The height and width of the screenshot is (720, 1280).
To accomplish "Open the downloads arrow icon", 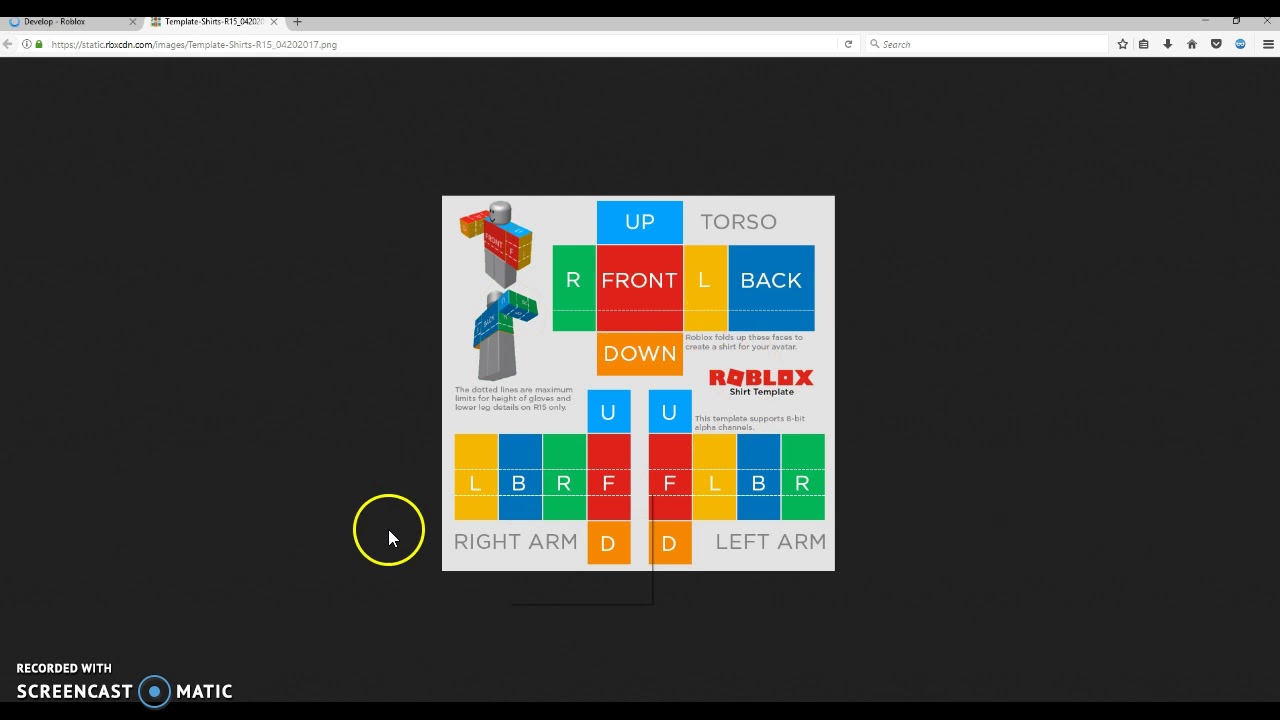I will click(x=1167, y=44).
